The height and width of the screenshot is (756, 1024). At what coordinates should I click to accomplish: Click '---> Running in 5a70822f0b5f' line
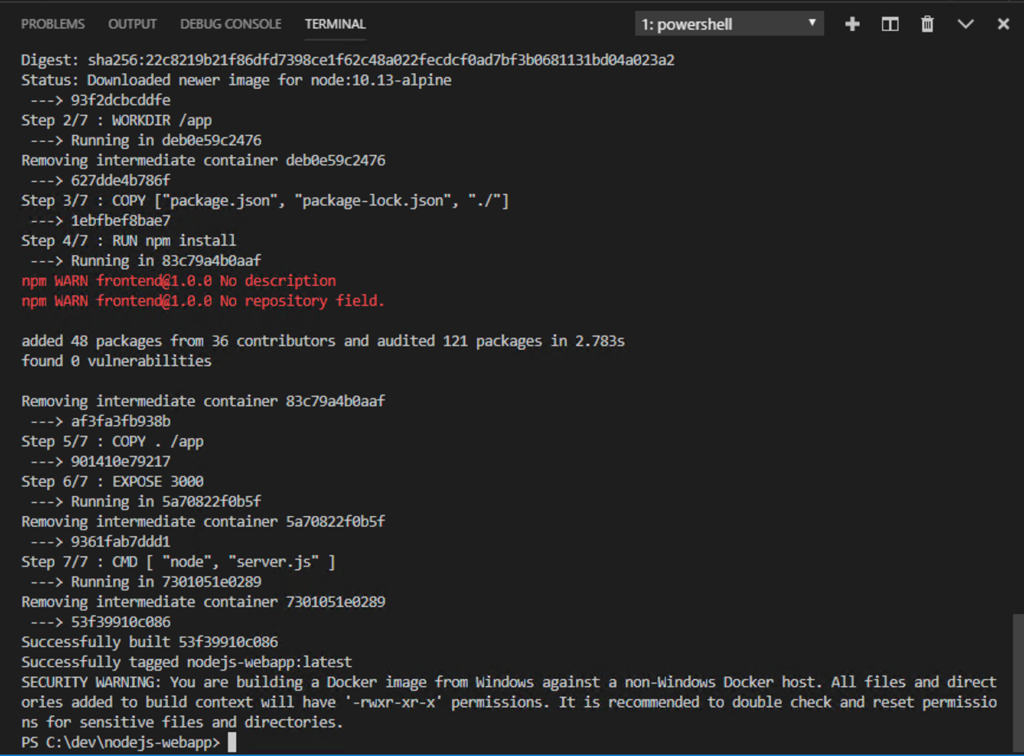[x=146, y=501]
